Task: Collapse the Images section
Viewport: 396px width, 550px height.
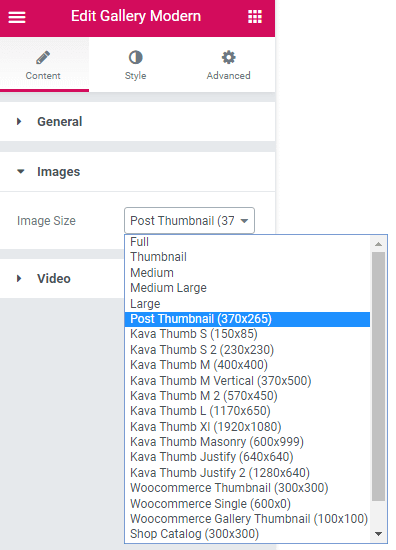Action: 137,172
